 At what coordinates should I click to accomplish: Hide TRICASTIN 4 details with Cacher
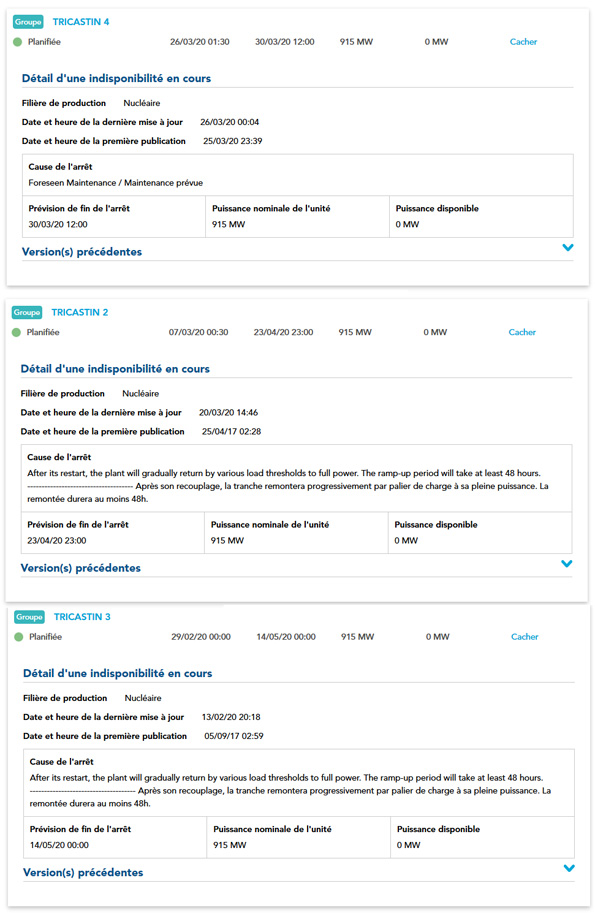[523, 42]
